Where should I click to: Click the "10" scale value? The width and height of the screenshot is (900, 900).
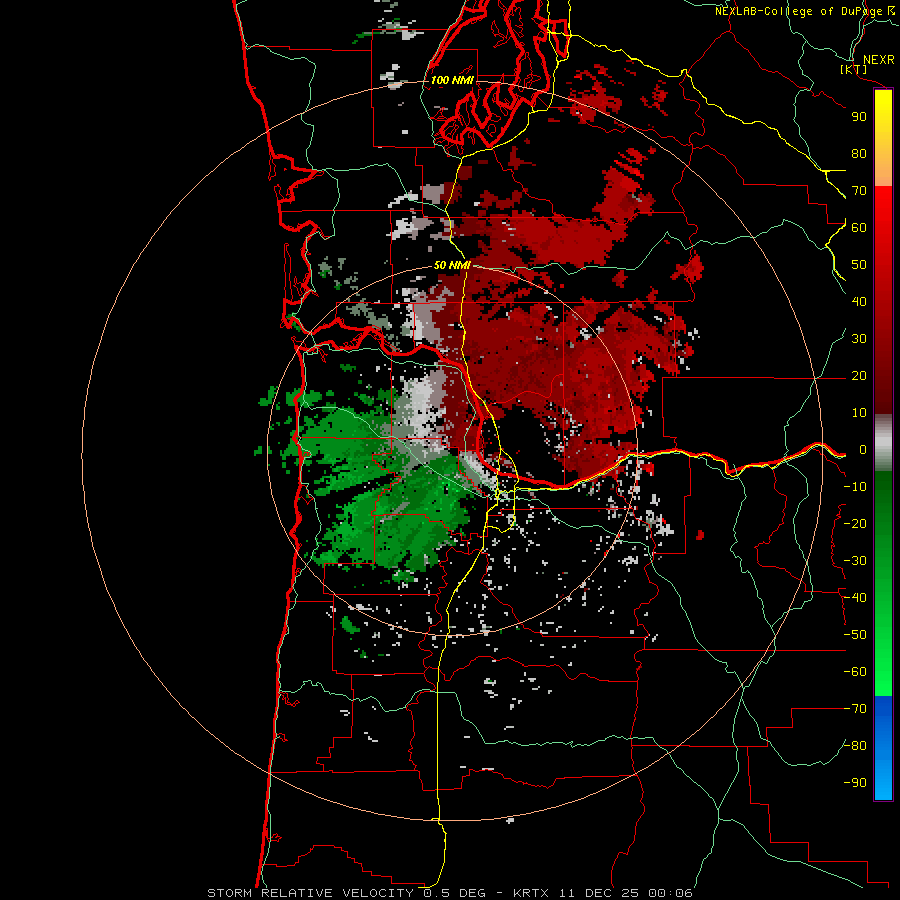[859, 413]
